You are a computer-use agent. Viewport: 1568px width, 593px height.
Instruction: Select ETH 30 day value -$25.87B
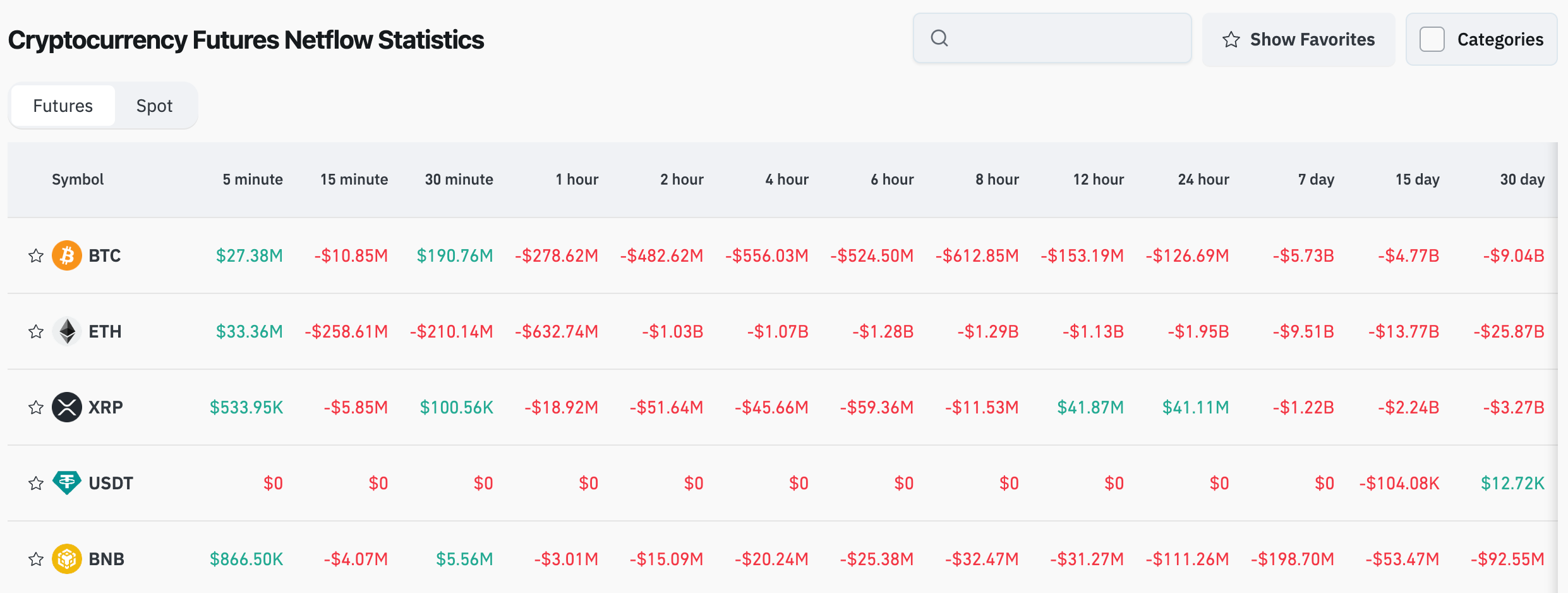click(x=1509, y=331)
